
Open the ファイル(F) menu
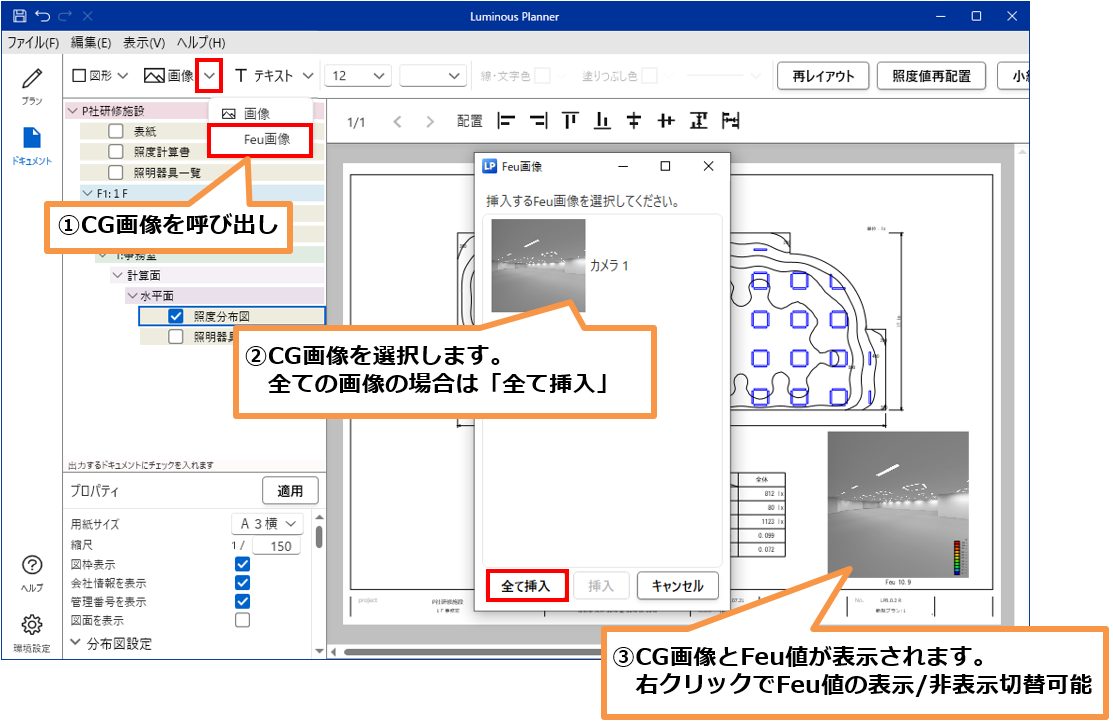click(x=33, y=43)
